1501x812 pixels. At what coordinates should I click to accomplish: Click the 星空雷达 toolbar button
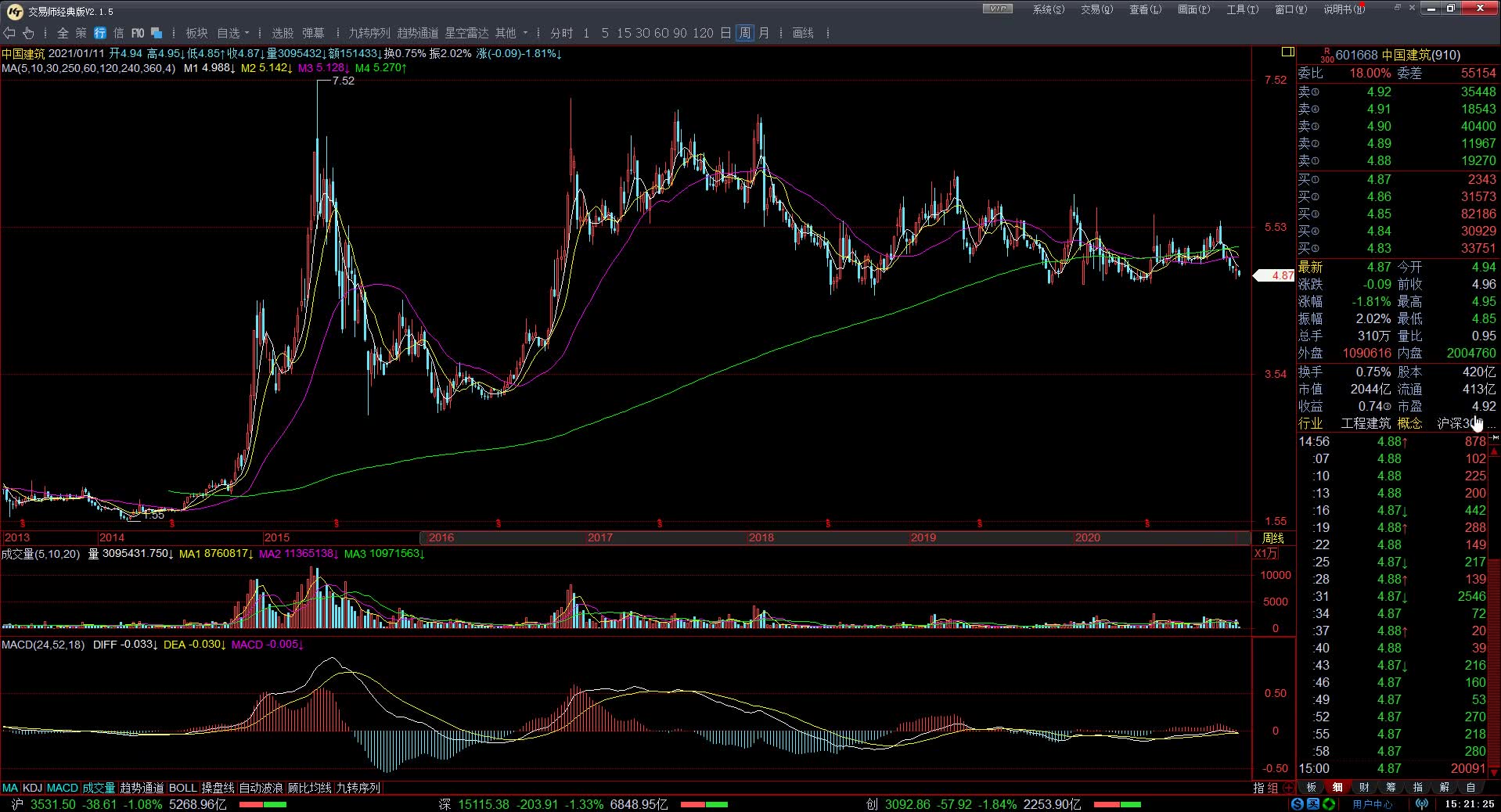point(466,33)
